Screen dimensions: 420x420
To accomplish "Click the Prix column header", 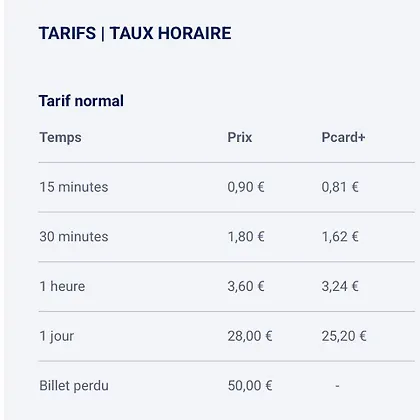I will [240, 137].
